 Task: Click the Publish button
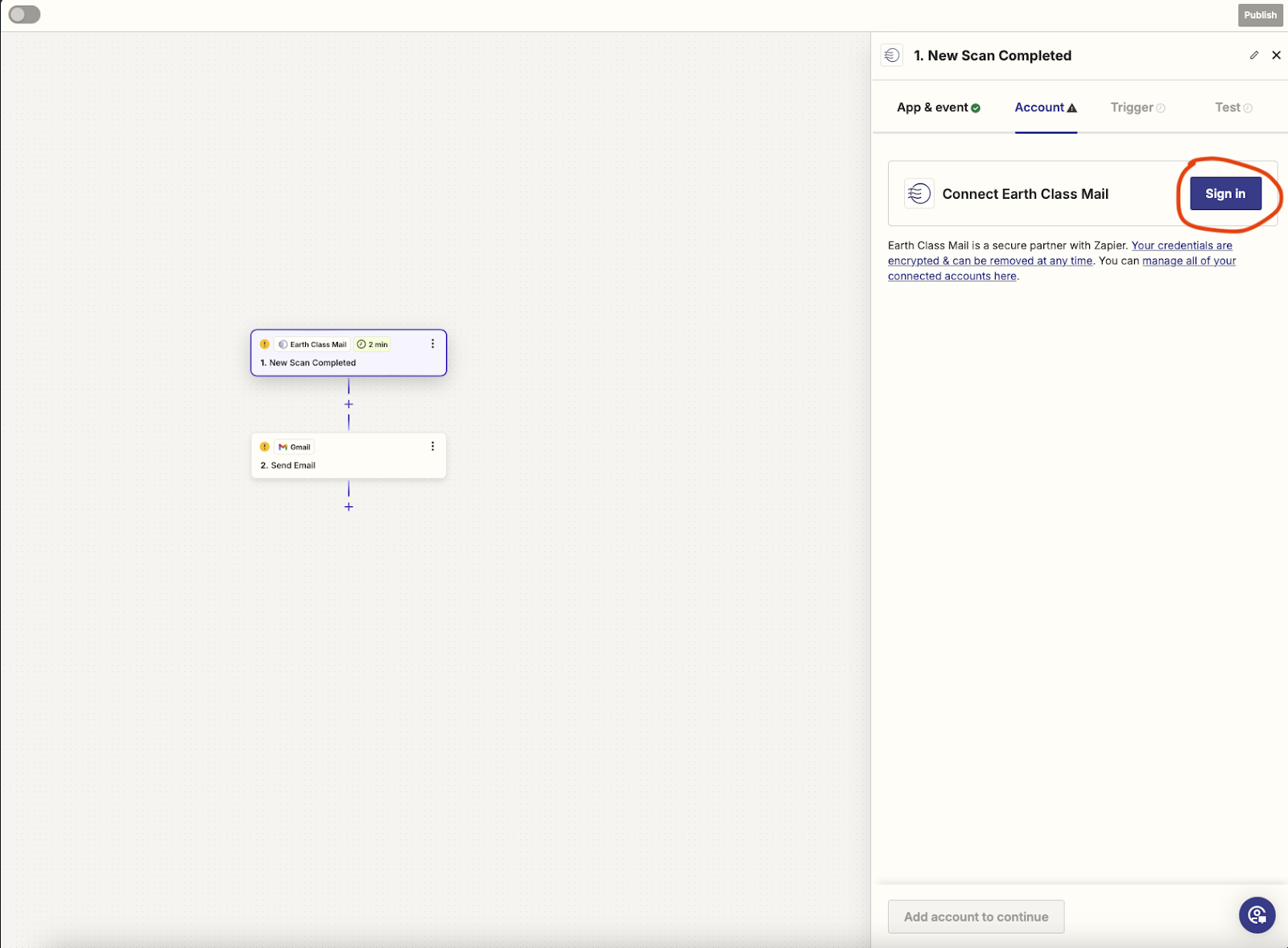(1260, 14)
